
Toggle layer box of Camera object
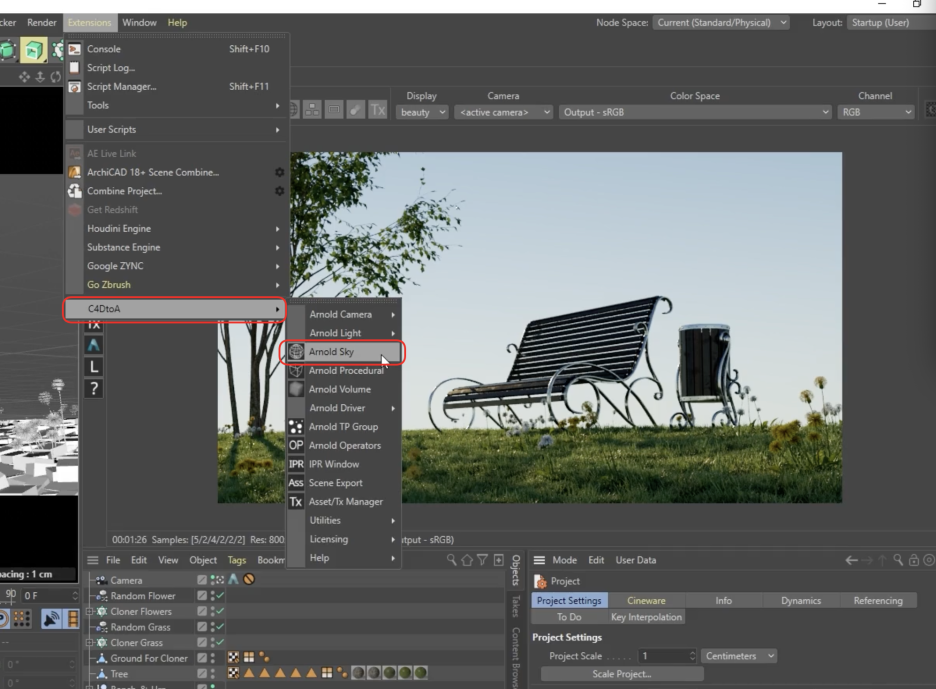click(202, 580)
